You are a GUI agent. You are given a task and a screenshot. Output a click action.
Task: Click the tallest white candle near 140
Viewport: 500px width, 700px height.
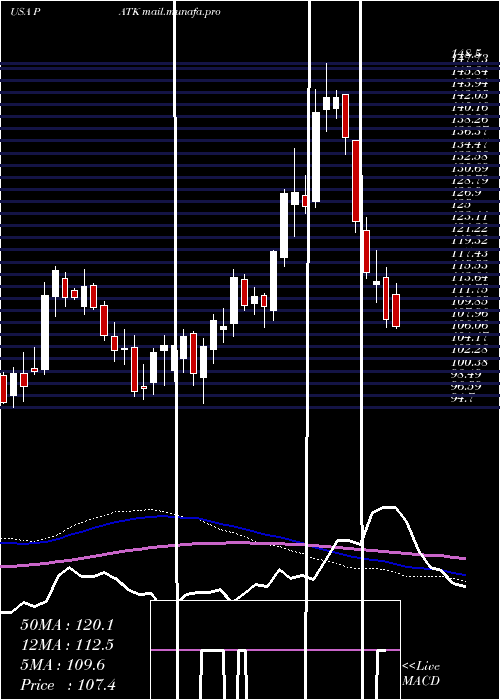[x=316, y=157]
